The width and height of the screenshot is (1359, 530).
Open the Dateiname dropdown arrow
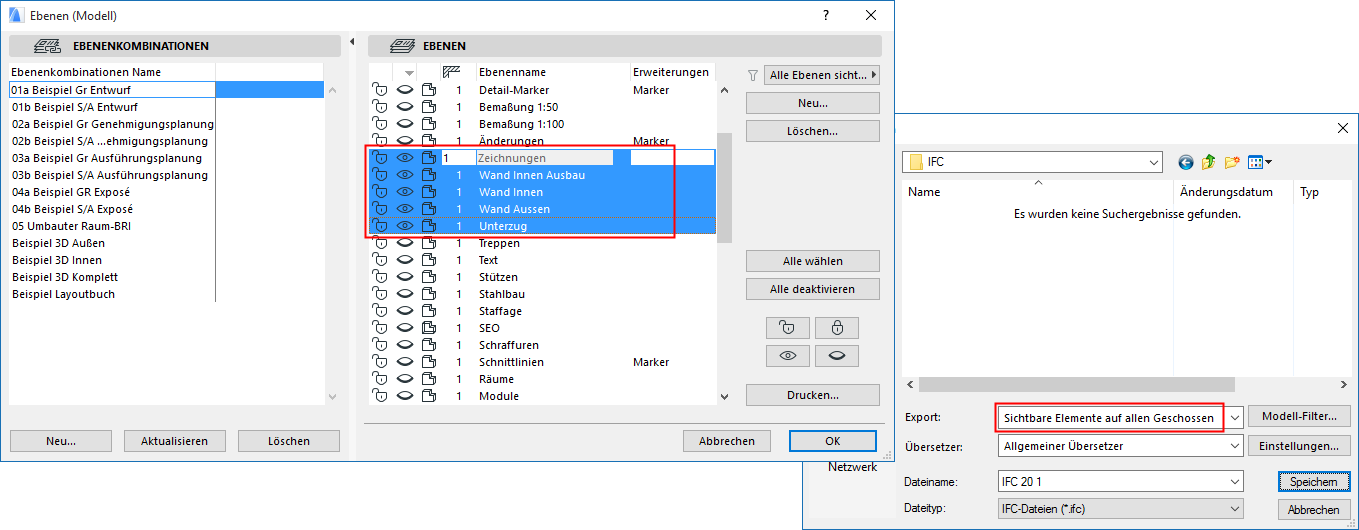[x=1234, y=481]
